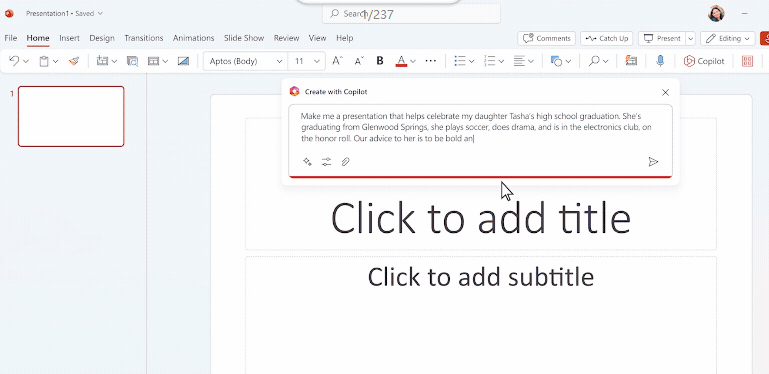Open Copilot from the ribbon
Viewport: 769px width, 374px height.
[x=704, y=61]
